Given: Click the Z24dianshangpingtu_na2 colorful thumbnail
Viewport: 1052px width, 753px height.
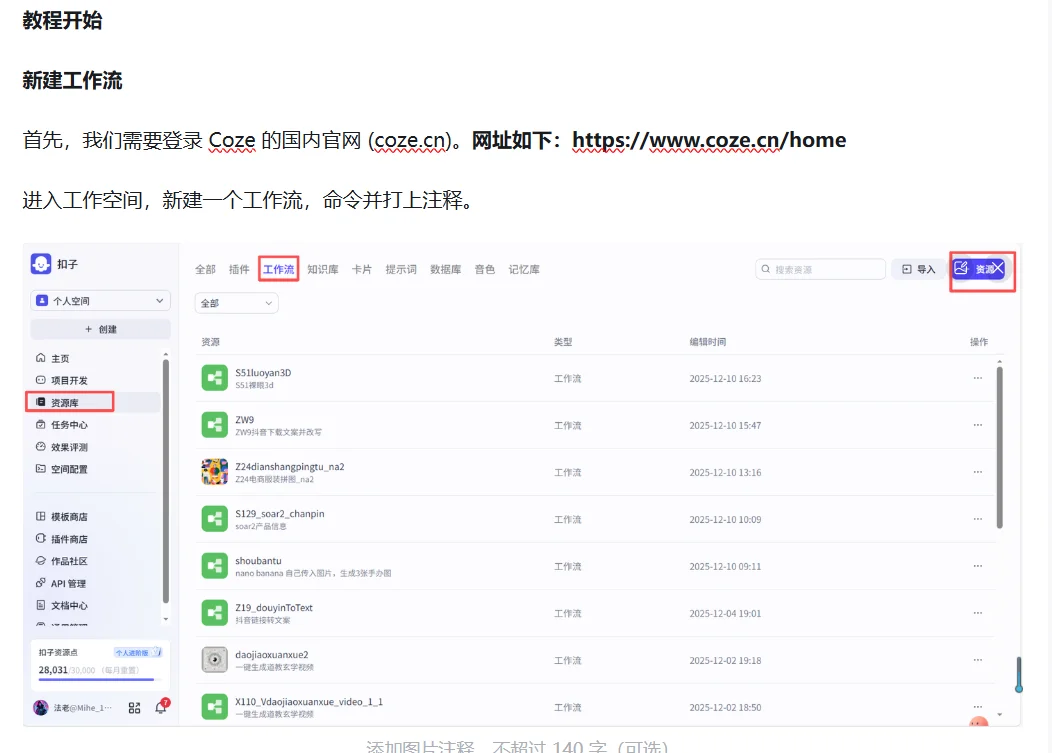Looking at the screenshot, I should [x=215, y=472].
